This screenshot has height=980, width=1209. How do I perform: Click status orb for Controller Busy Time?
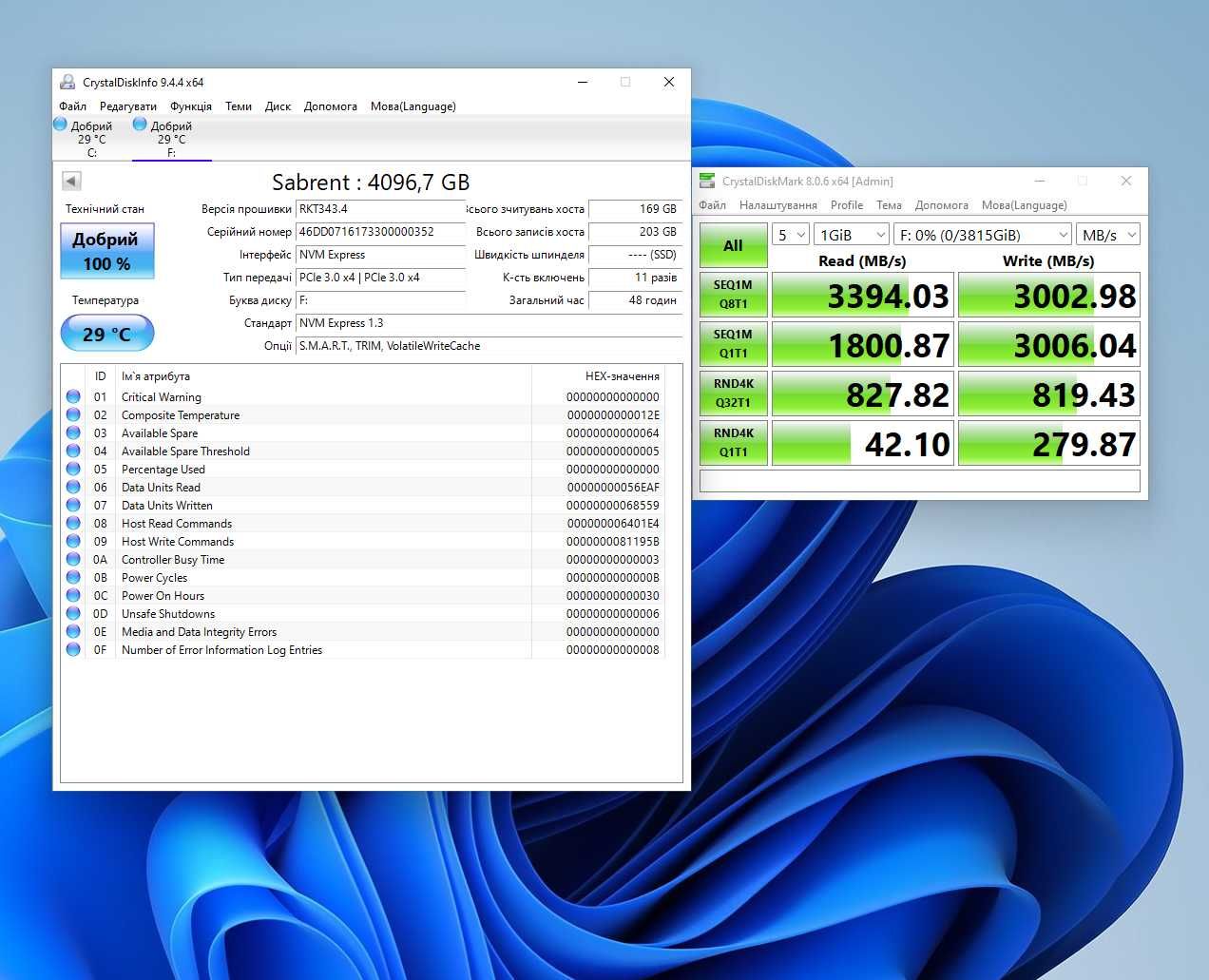[x=73, y=559]
